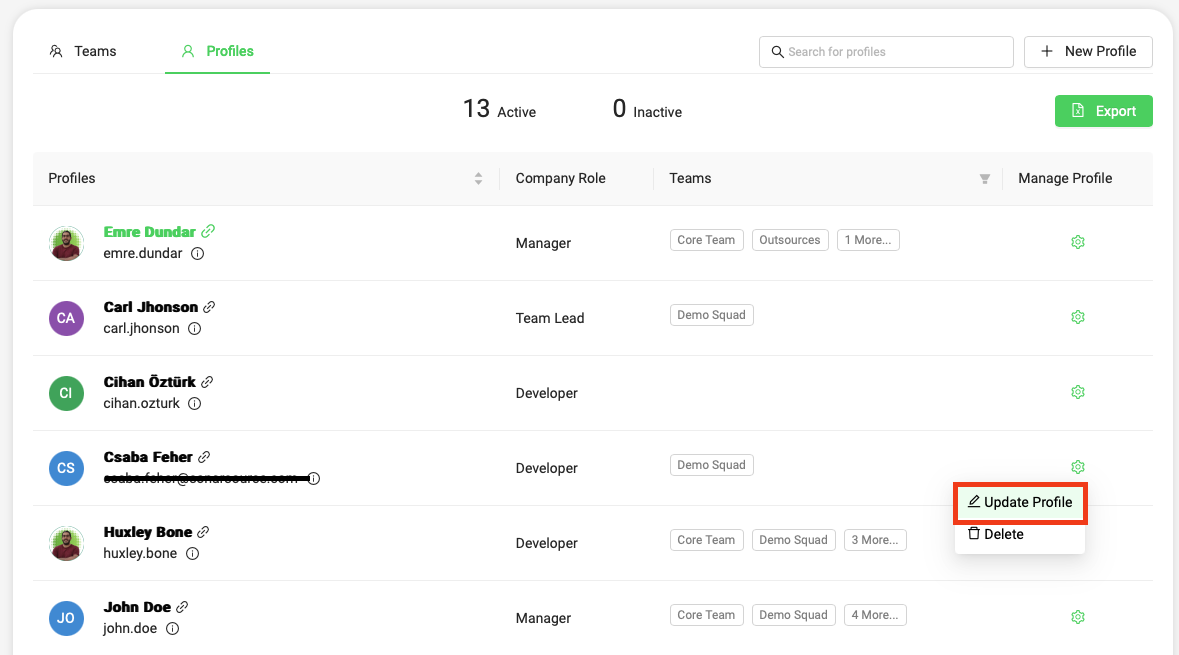Select Update Profile from the menu
1179x655 pixels.
(1020, 502)
